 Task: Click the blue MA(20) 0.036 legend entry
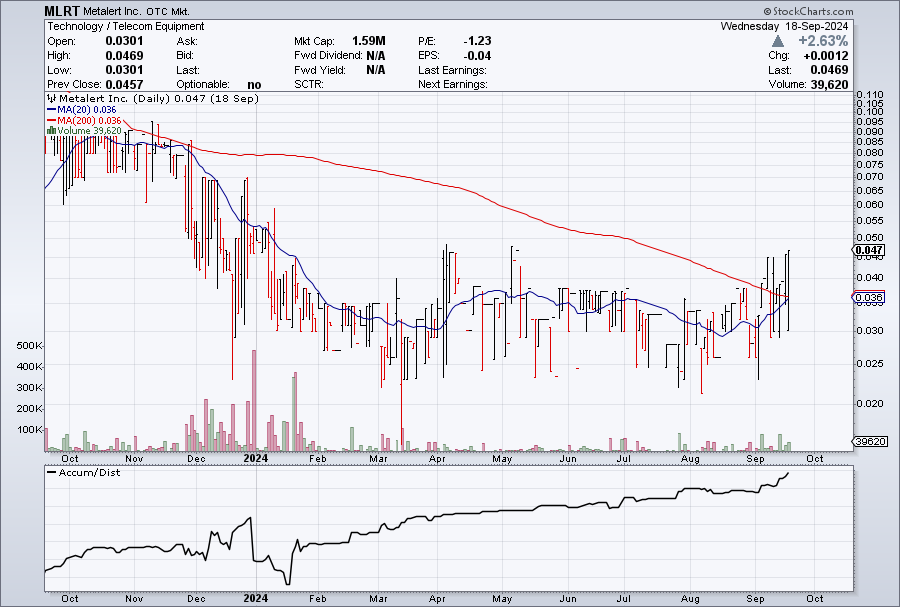tap(82, 110)
